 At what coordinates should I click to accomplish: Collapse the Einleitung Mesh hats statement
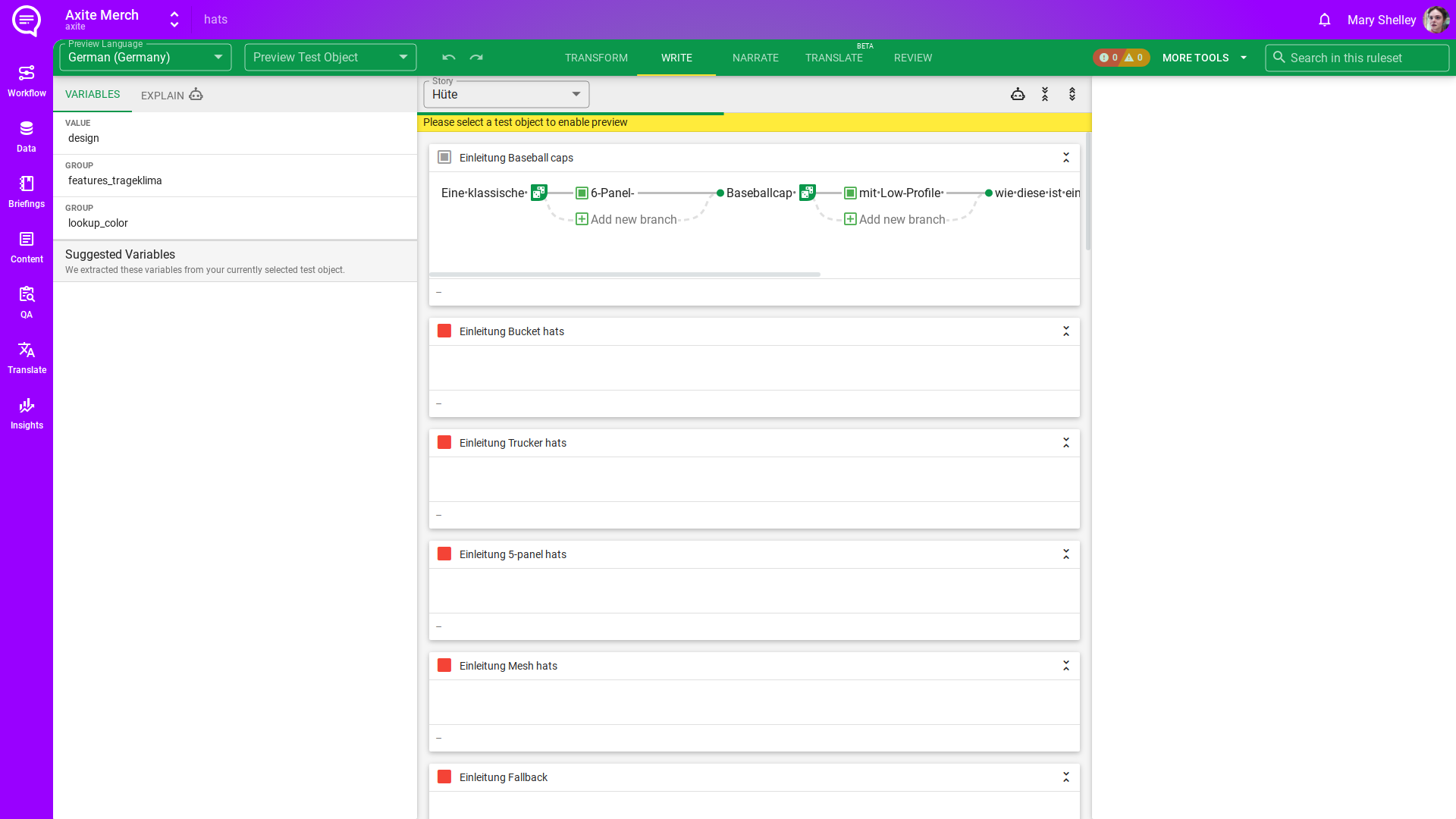(x=1066, y=666)
